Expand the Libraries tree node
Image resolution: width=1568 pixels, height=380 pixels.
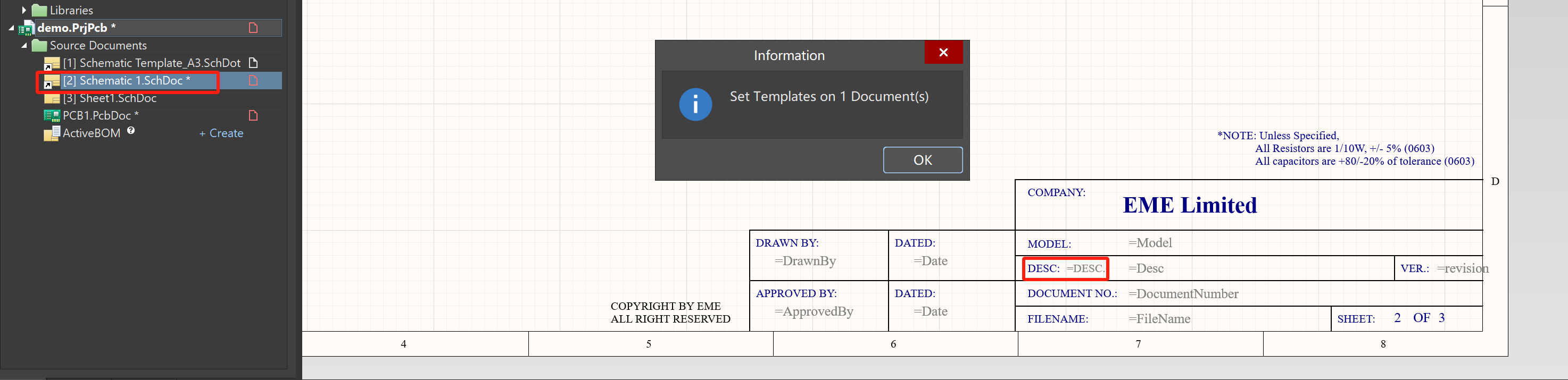pos(24,10)
